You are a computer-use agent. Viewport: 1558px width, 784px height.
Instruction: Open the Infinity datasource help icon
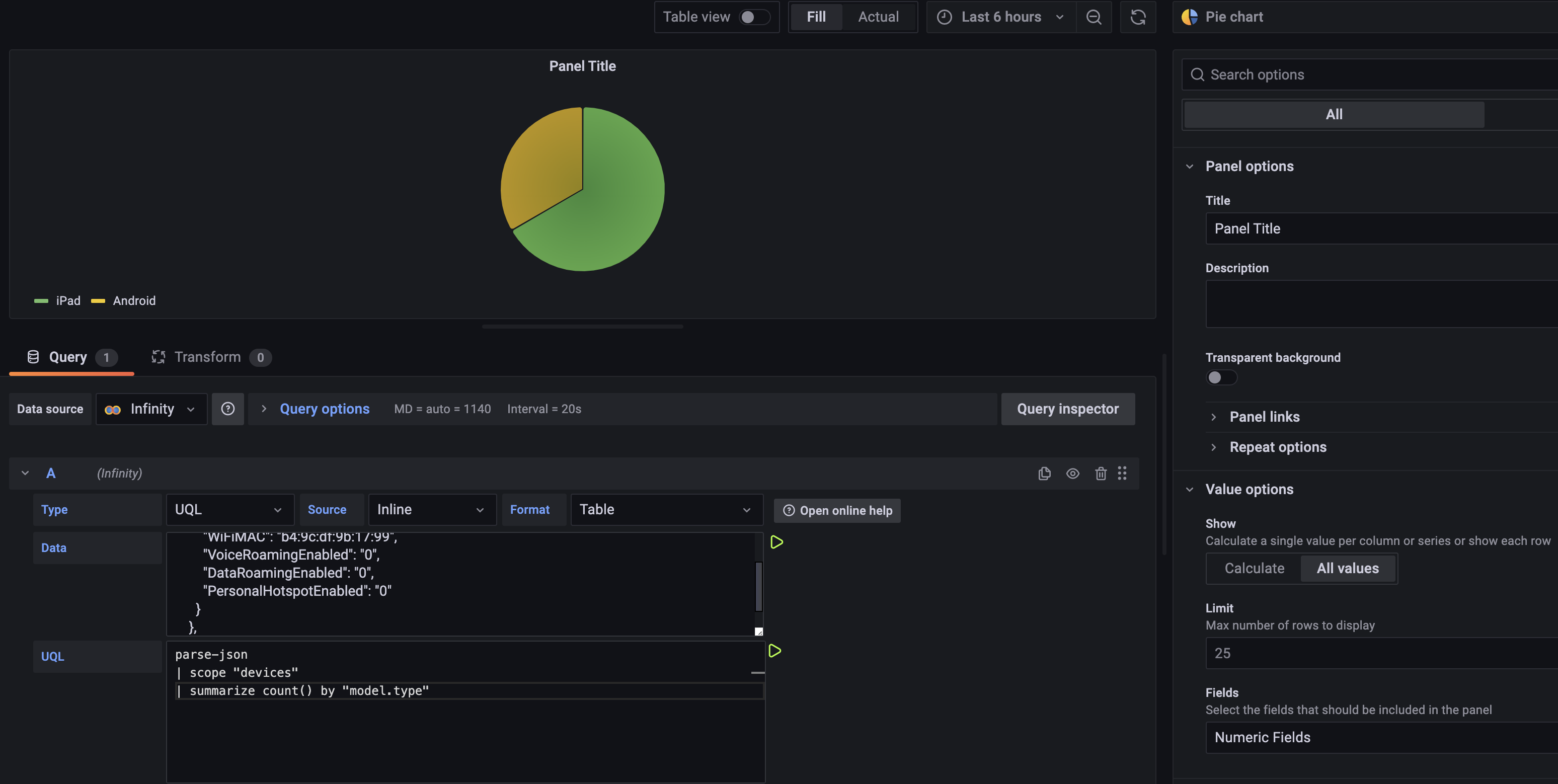pos(228,409)
